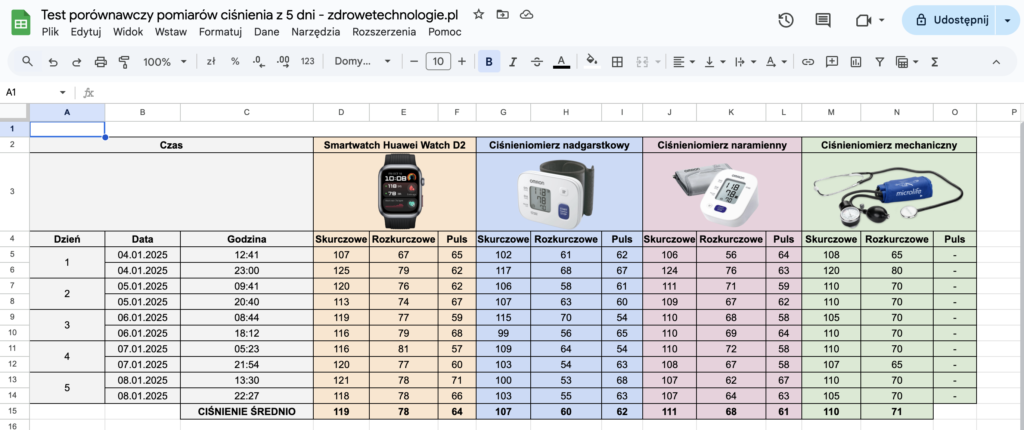Star this spreadsheet document
This screenshot has height=430, width=1024.
[479, 15]
